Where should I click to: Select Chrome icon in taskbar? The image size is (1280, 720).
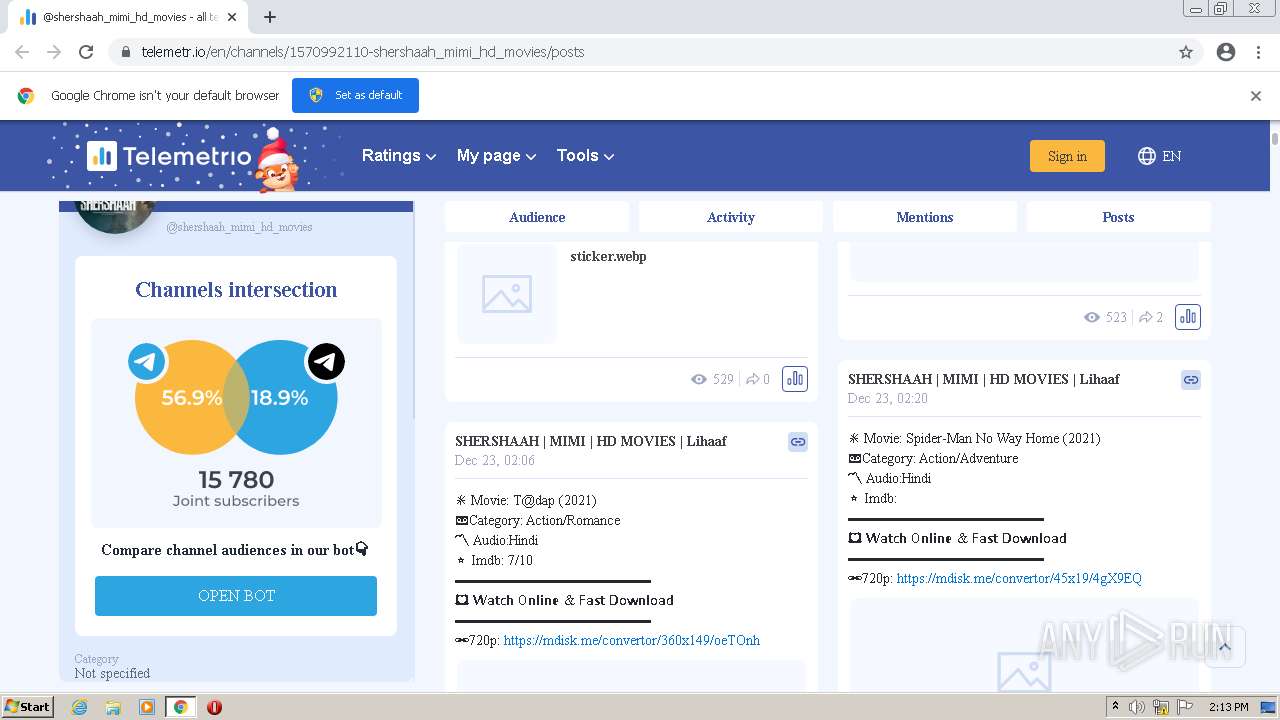click(180, 707)
